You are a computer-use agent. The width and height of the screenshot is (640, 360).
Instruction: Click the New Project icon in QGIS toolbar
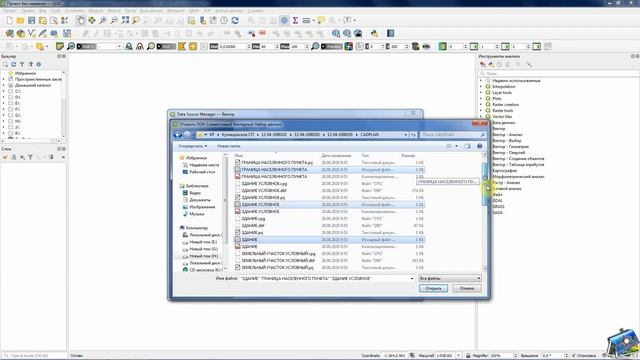pyautogui.click(x=9, y=20)
